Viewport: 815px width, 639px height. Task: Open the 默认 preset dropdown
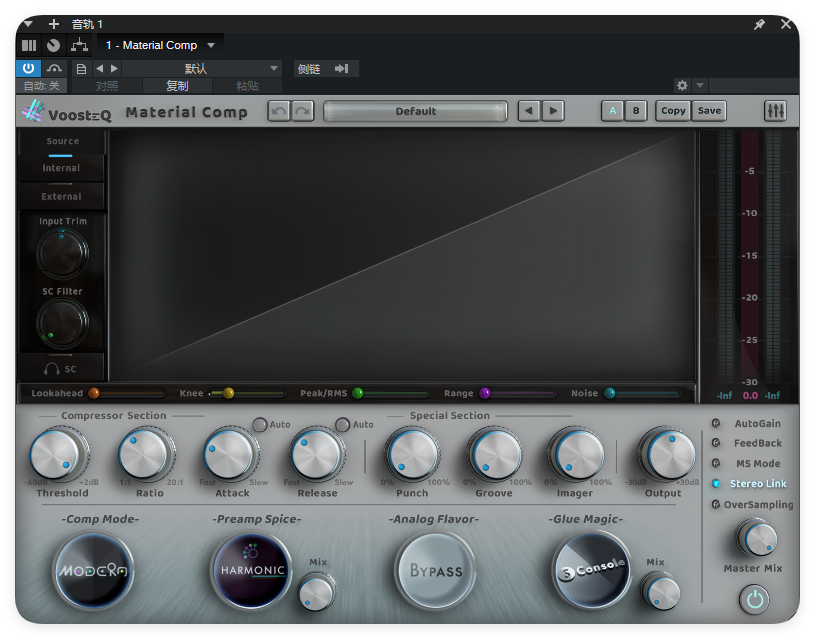[x=202, y=69]
